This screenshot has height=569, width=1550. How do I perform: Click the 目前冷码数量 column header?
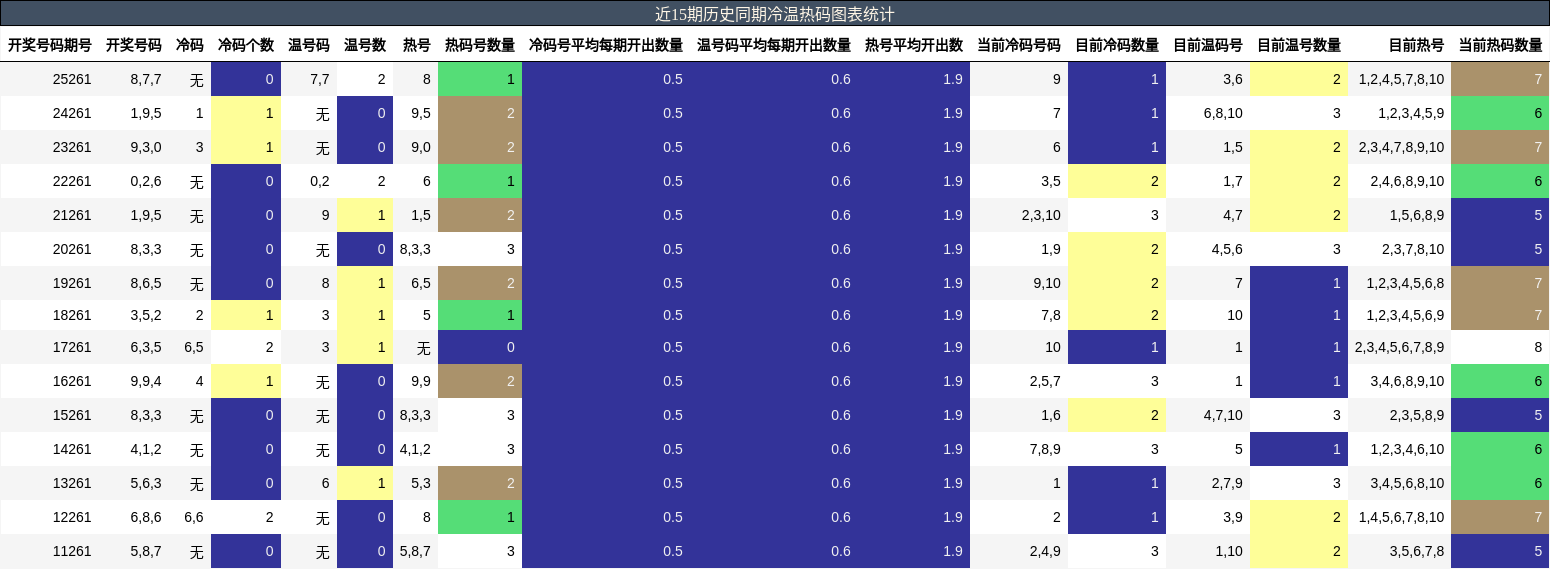pos(1117,45)
